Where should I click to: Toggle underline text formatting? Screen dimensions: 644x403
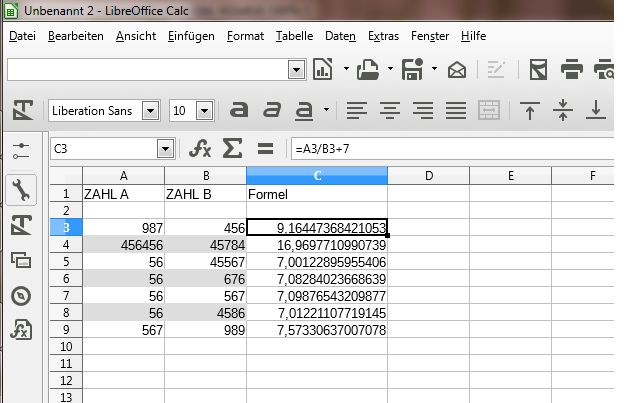[x=304, y=111]
